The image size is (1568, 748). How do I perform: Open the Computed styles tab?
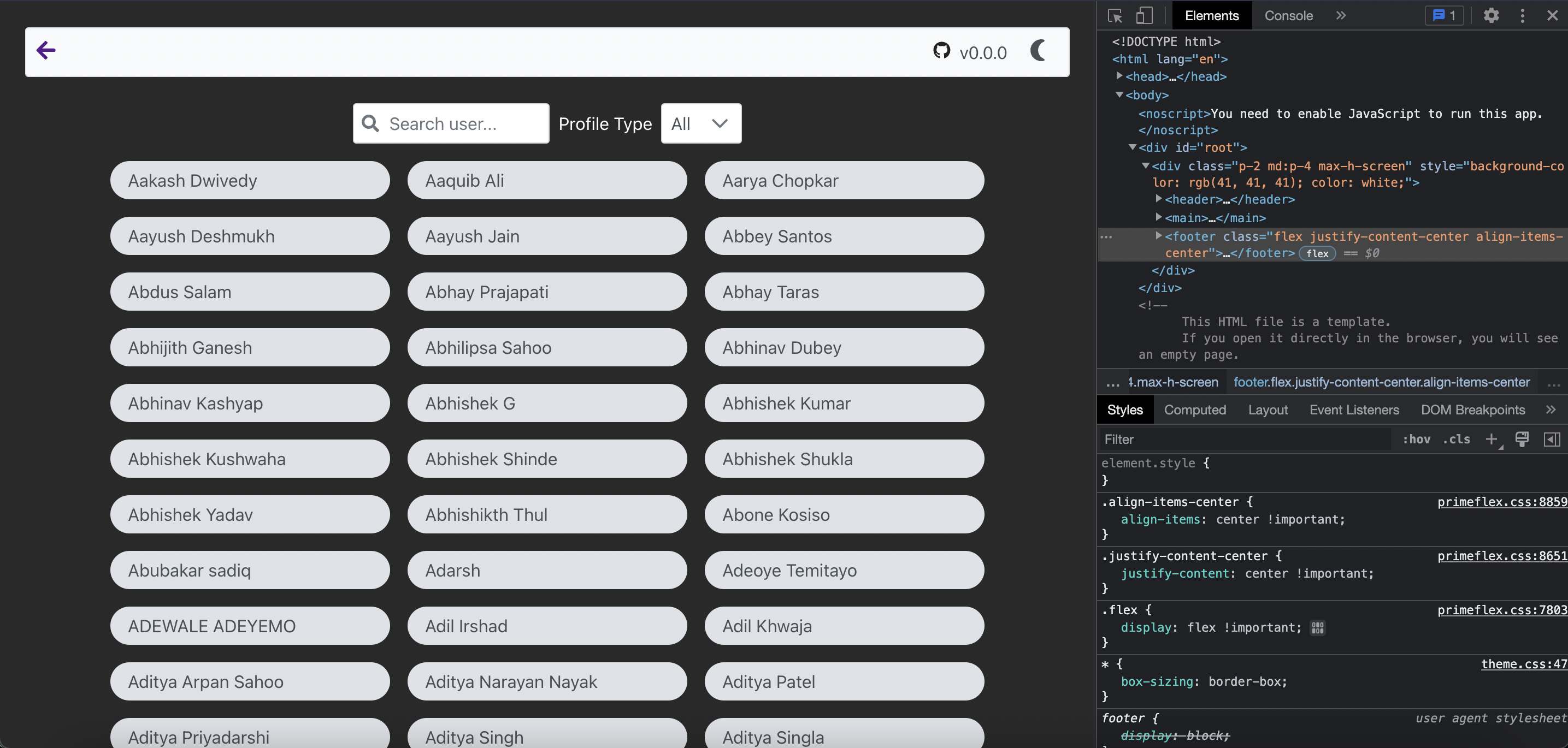(x=1194, y=410)
